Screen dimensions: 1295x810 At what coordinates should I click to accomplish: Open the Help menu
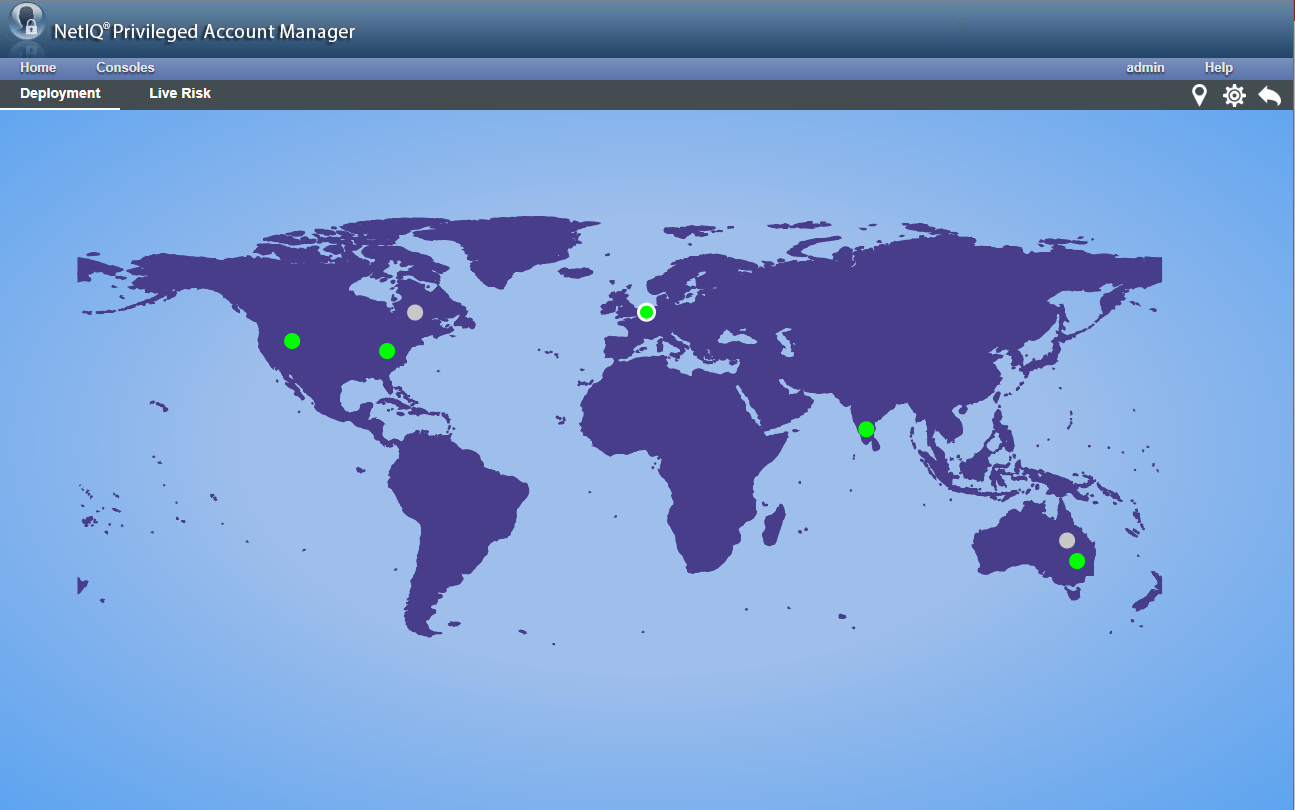(x=1219, y=68)
